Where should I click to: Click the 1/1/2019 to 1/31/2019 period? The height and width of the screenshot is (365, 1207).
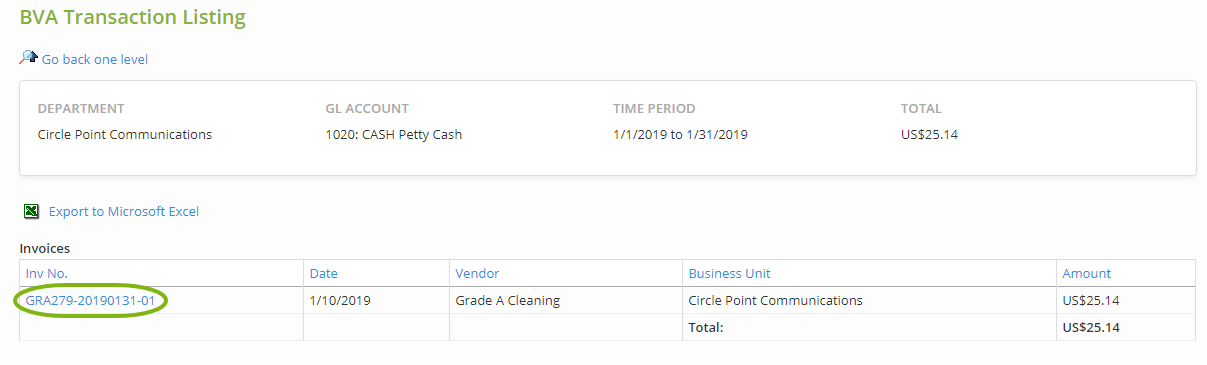click(x=680, y=134)
